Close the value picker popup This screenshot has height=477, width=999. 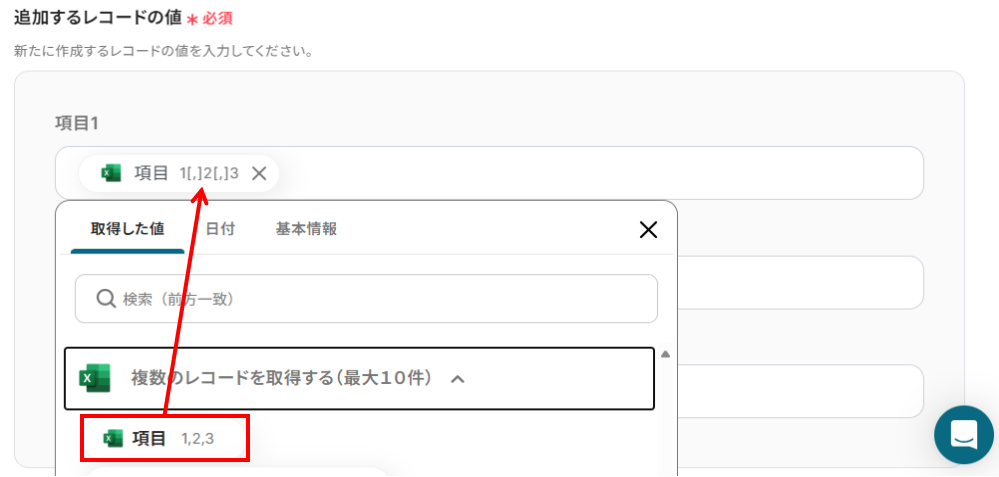(648, 230)
